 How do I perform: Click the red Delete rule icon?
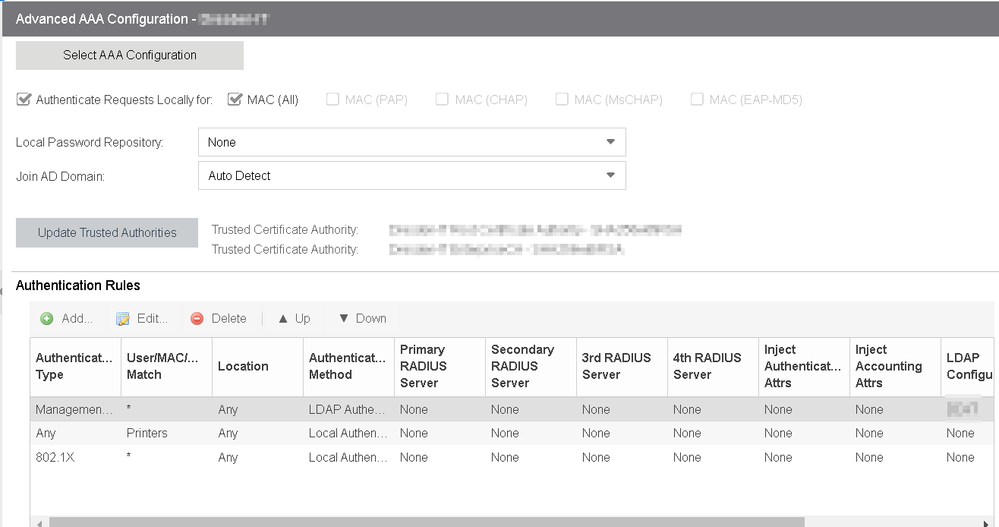click(197, 319)
